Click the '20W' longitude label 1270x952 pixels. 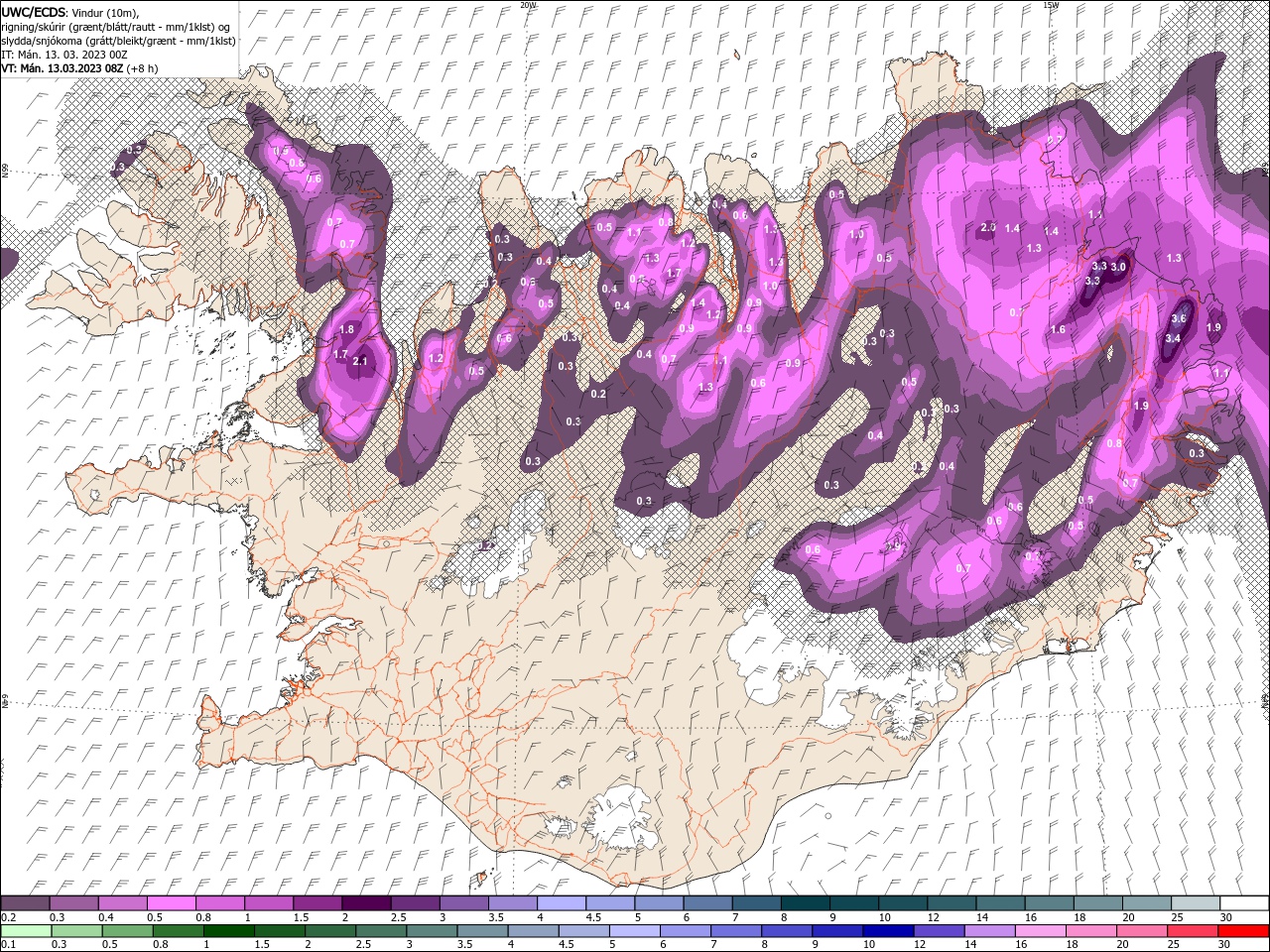tap(528, 5)
